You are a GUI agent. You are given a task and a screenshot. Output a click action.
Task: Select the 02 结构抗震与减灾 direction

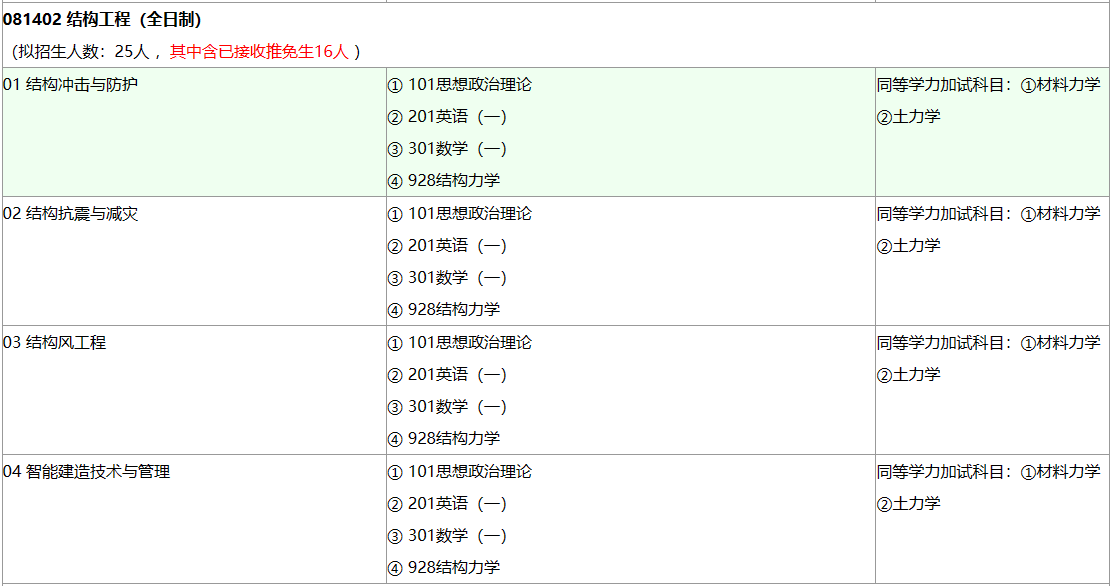(71, 214)
